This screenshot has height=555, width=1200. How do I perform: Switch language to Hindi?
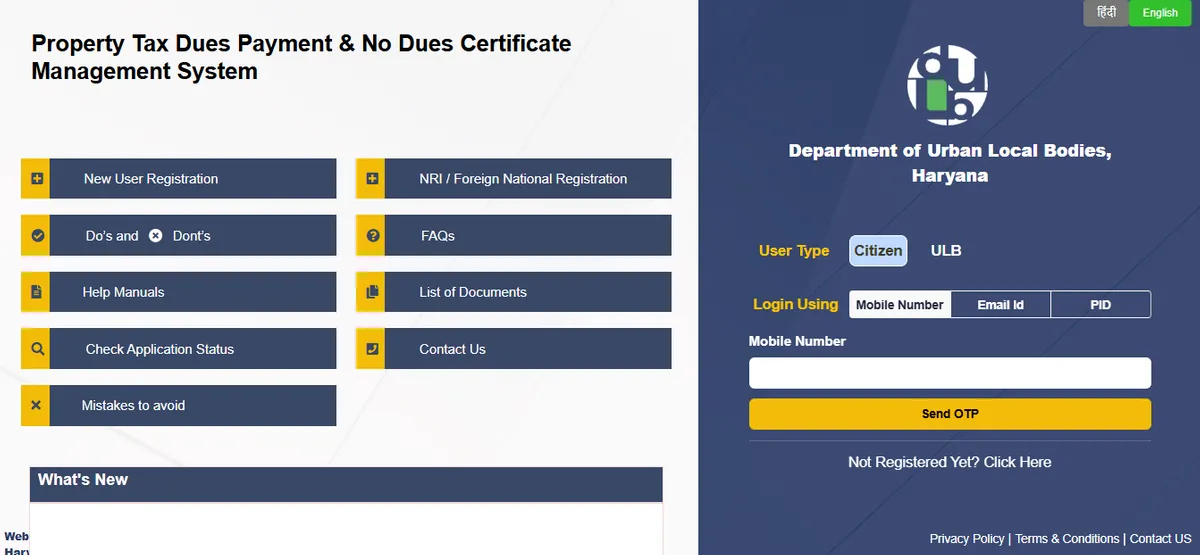(x=1106, y=13)
